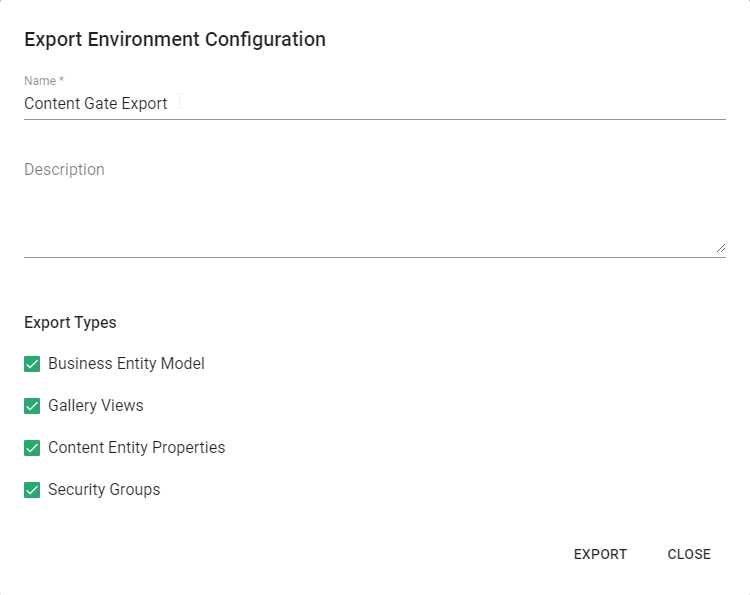Click the small "Name *" field label

(x=44, y=81)
